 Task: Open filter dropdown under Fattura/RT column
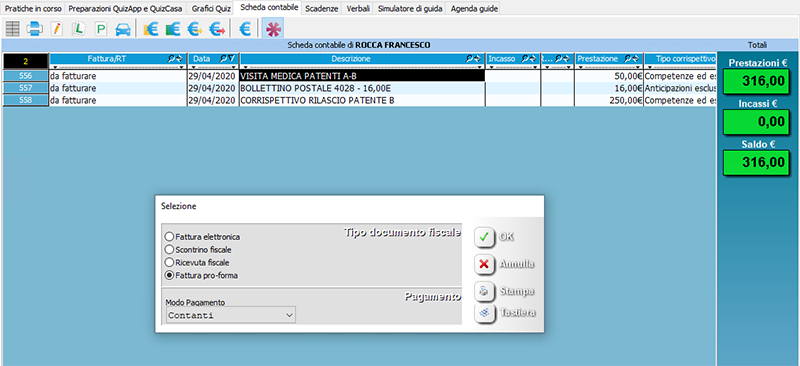pyautogui.click(x=118, y=67)
